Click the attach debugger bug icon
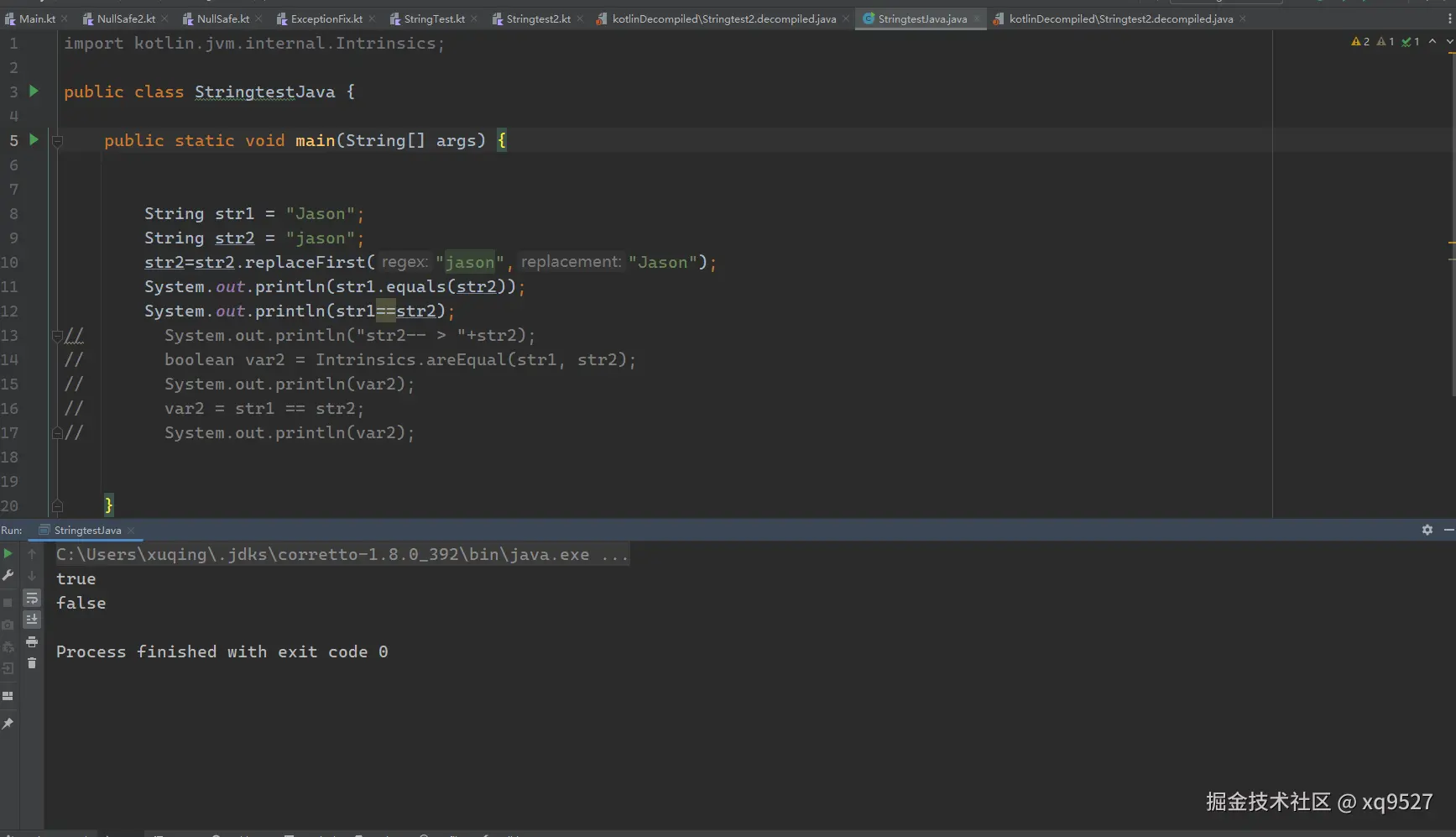This screenshot has width=1456, height=837. (8, 646)
